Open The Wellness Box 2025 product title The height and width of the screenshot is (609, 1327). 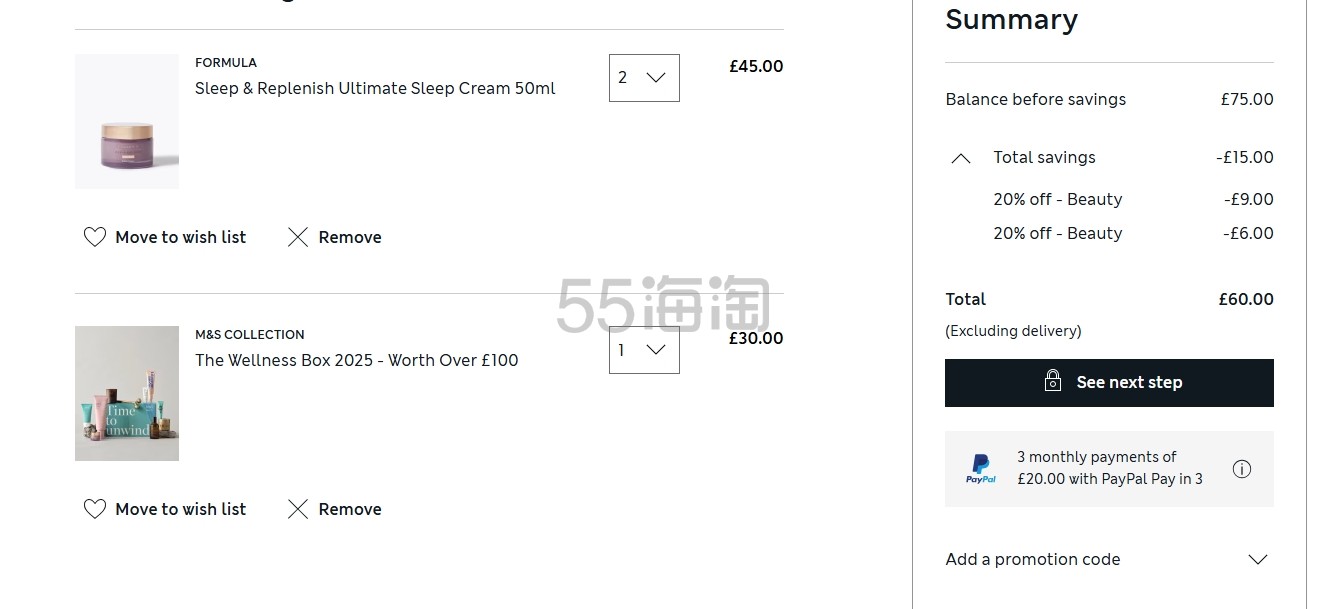(357, 360)
